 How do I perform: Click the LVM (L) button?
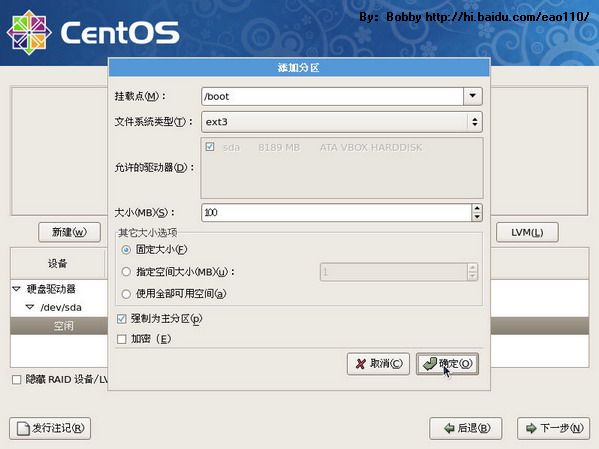coord(527,232)
